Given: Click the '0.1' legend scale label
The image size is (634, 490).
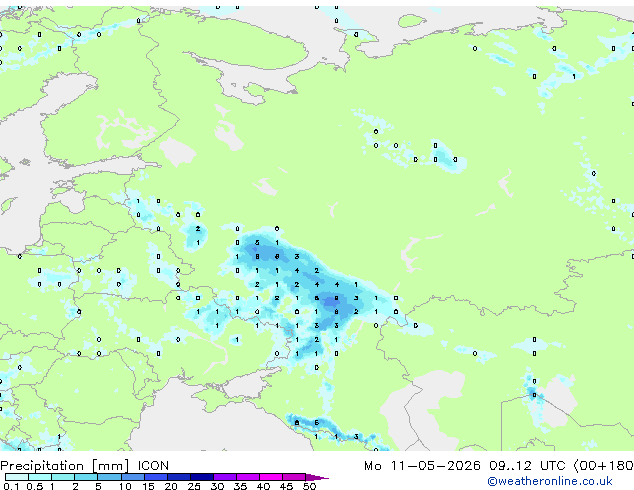Looking at the screenshot, I should tap(11, 486).
